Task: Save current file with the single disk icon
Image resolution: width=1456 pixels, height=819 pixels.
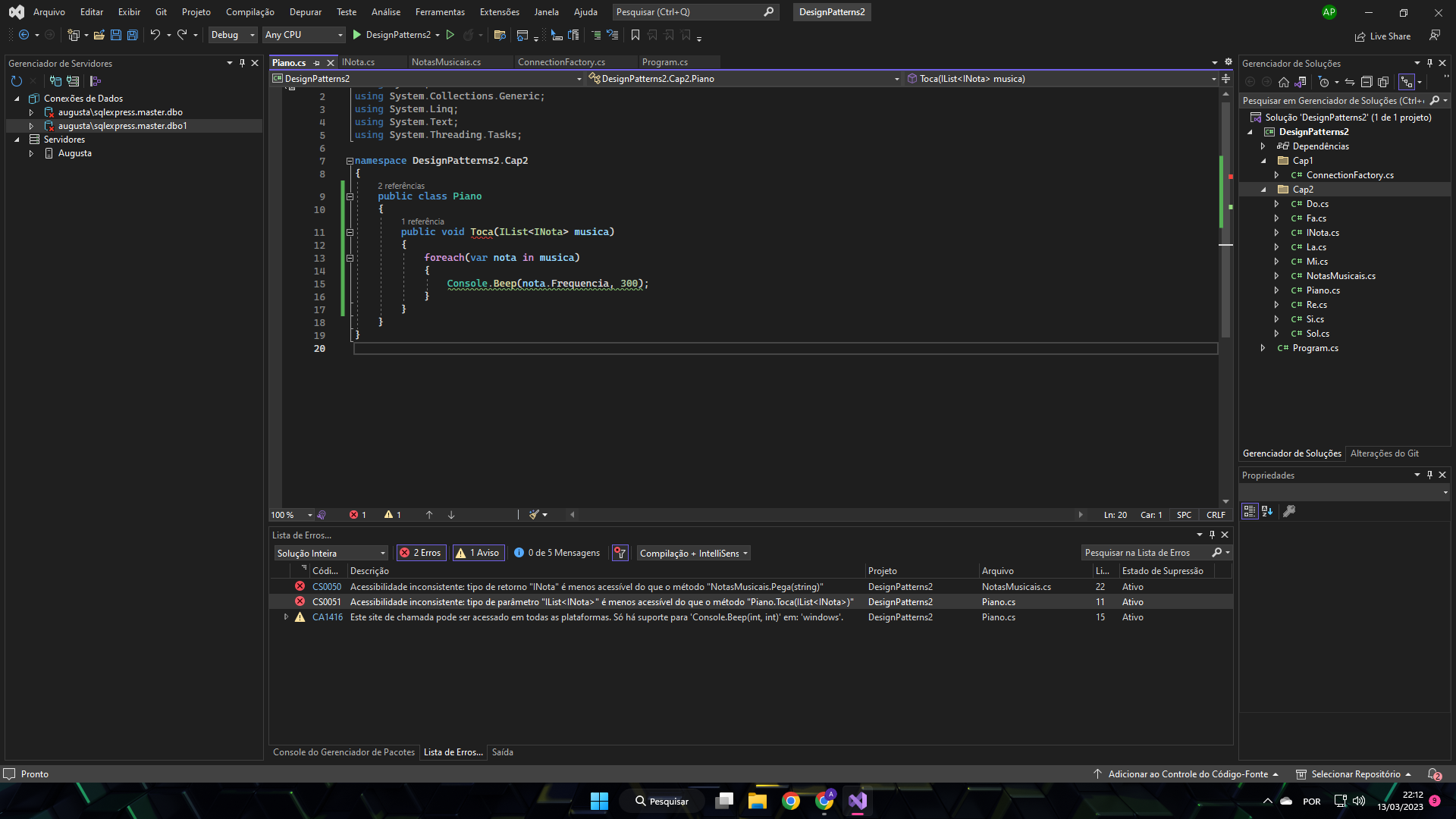Action: pos(116,35)
